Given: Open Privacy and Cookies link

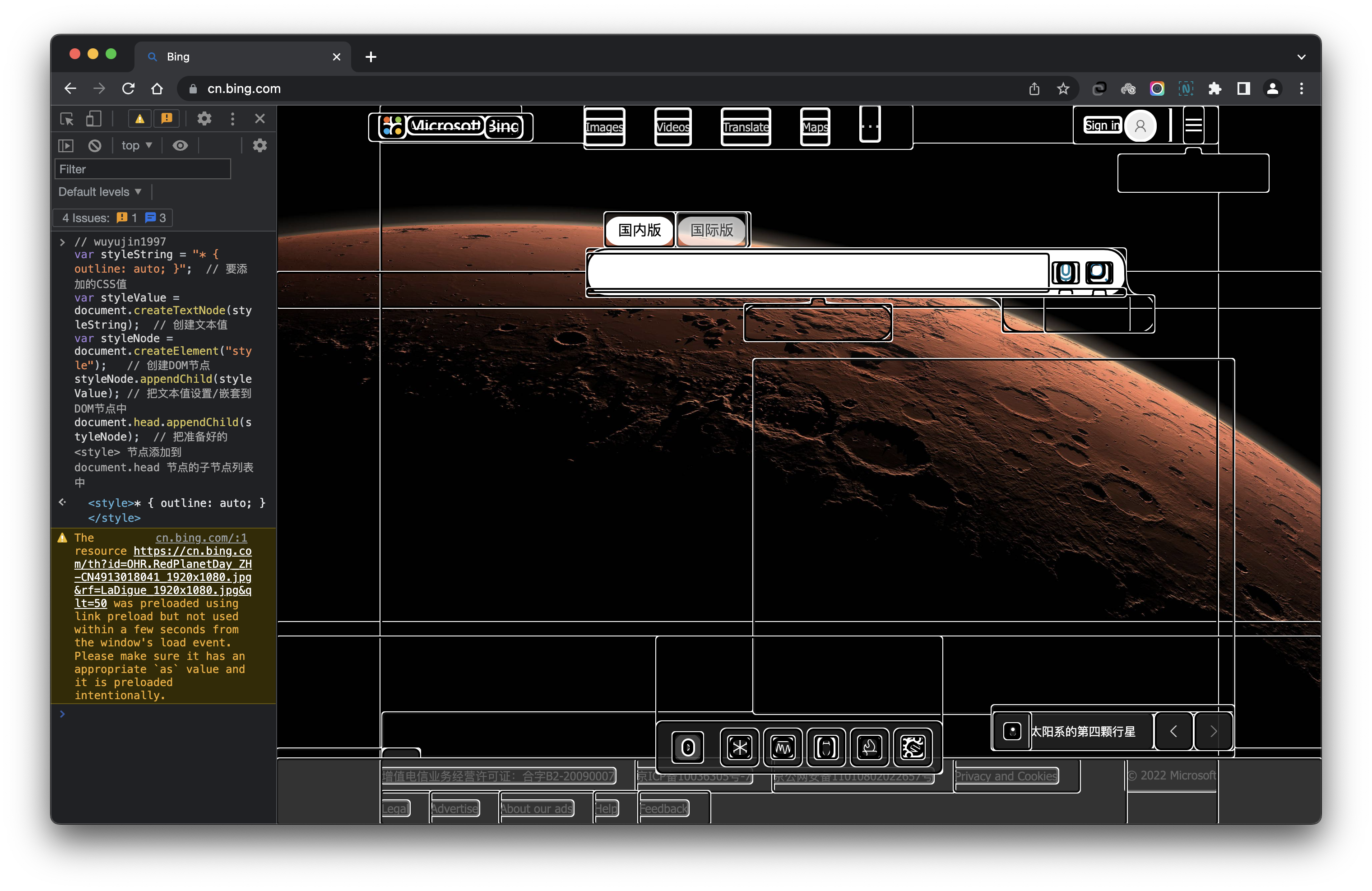Looking at the screenshot, I should click(x=1006, y=776).
